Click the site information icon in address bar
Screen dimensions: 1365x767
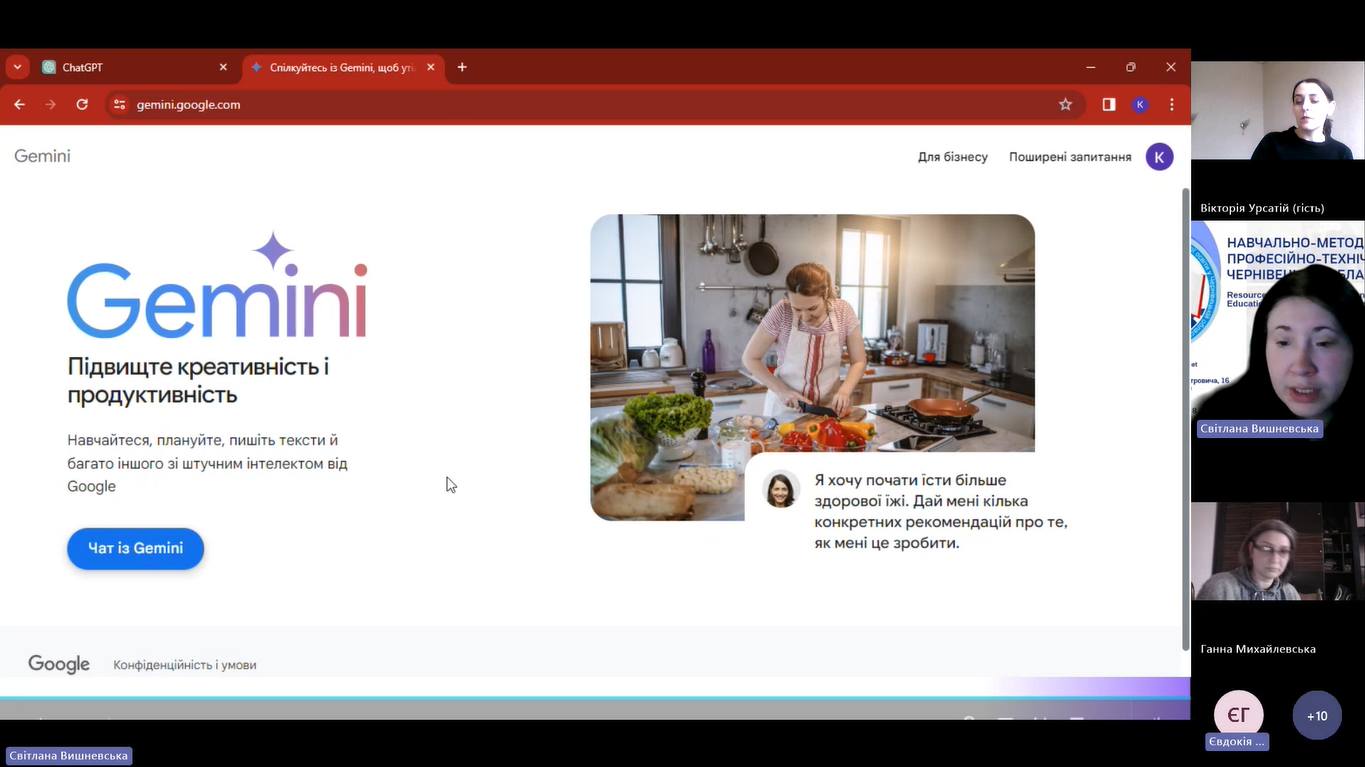tap(119, 104)
